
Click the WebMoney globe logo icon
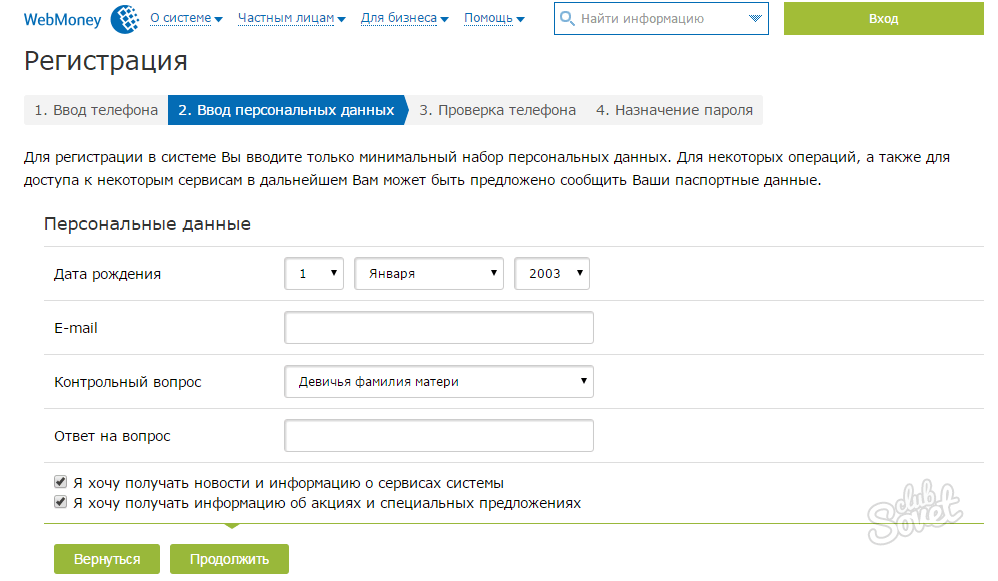click(125, 18)
